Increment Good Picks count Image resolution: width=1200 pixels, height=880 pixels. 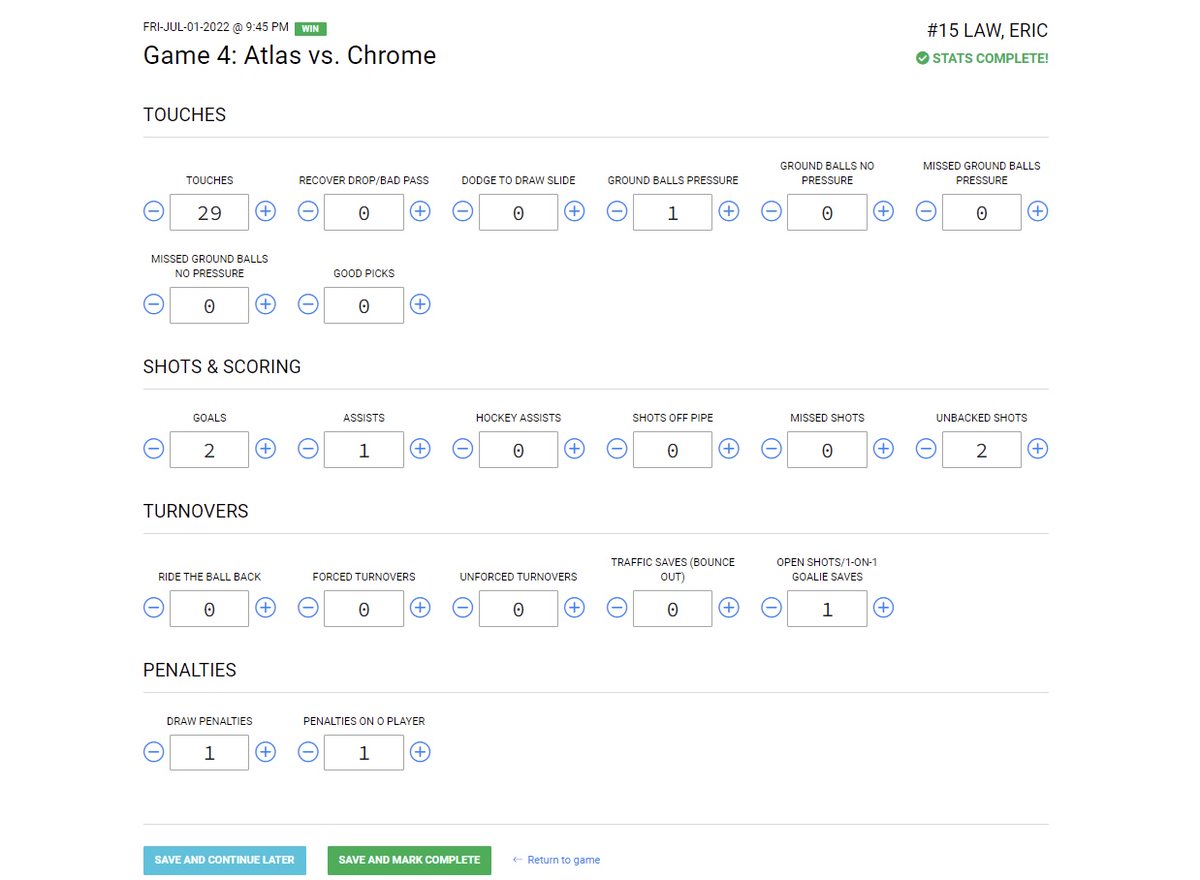point(420,304)
